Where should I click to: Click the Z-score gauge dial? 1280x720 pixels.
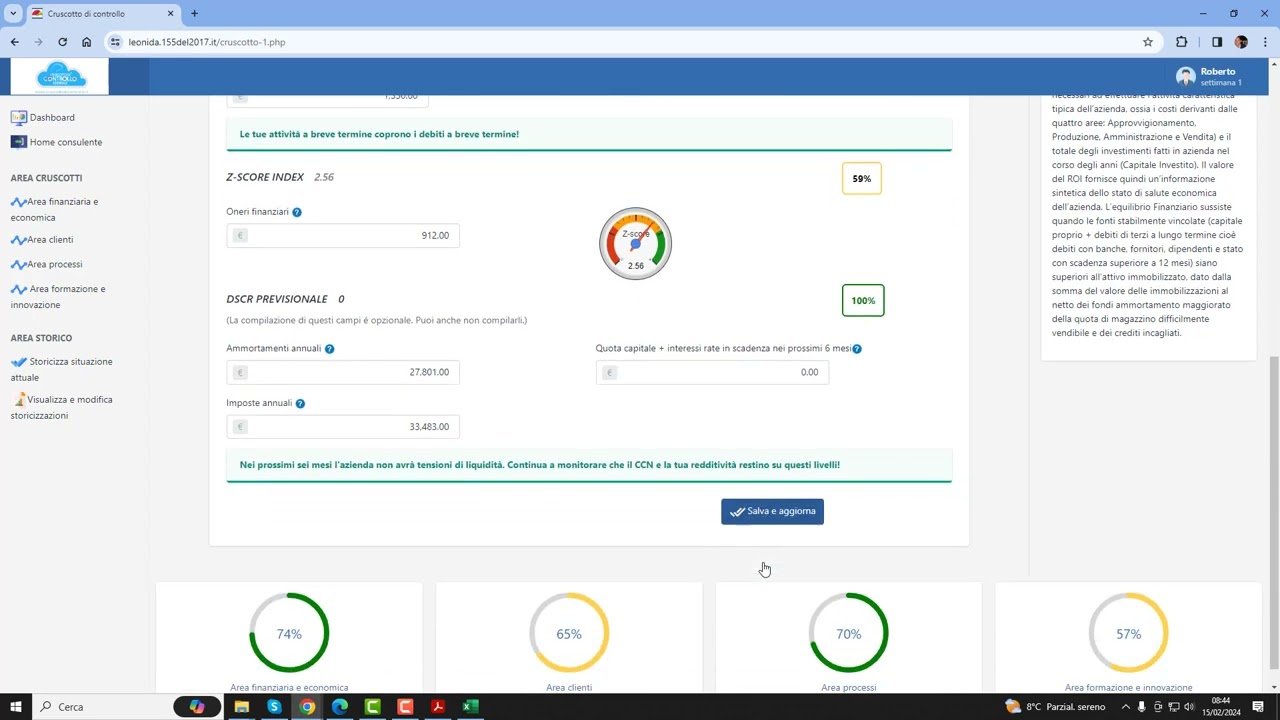coord(635,244)
